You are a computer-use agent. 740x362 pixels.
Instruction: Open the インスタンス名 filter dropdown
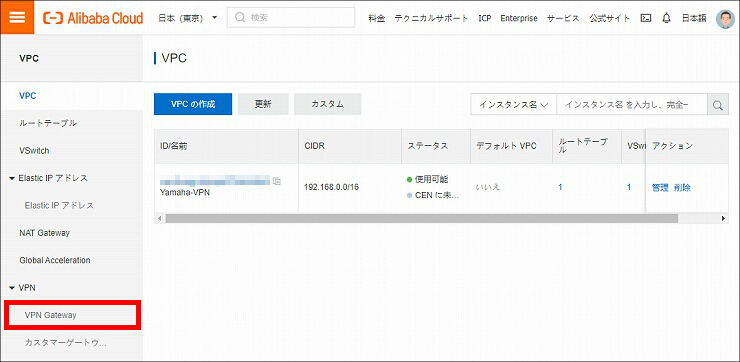pos(513,104)
